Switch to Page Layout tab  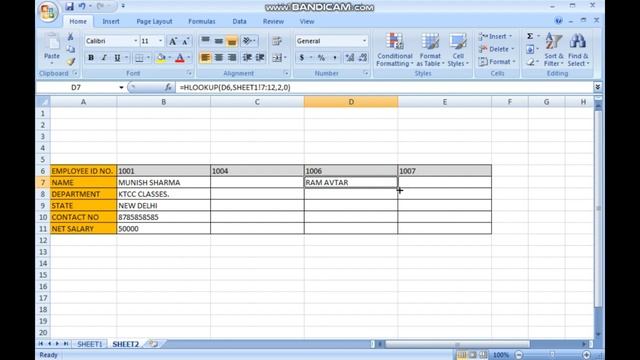tap(154, 21)
